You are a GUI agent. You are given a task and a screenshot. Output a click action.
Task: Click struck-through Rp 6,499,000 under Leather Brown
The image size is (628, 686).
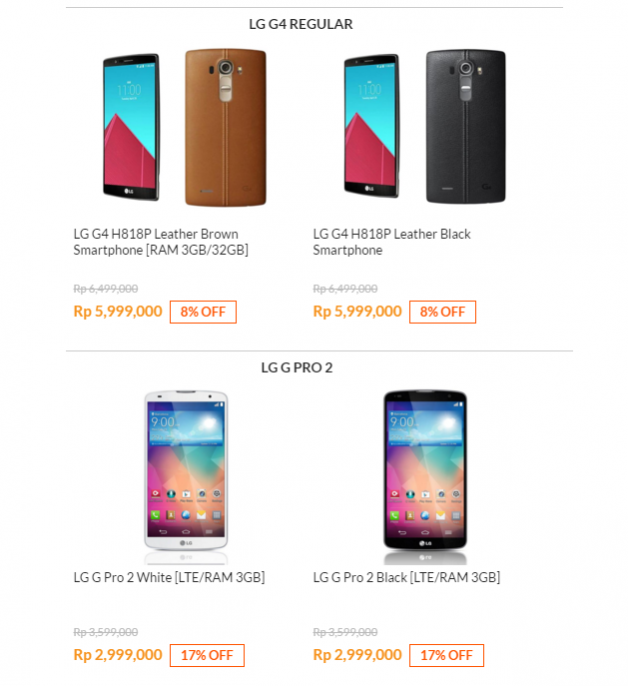(x=105, y=289)
